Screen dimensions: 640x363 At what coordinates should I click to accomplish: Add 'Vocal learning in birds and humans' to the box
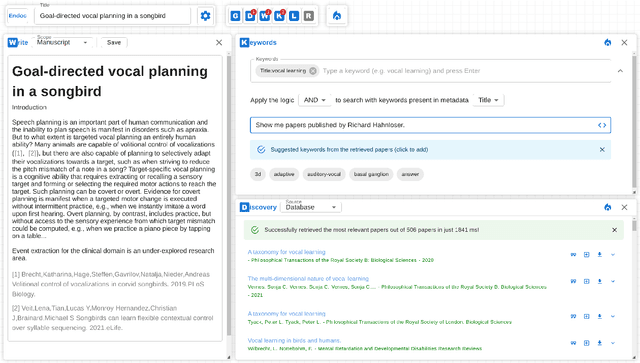(x=587, y=343)
